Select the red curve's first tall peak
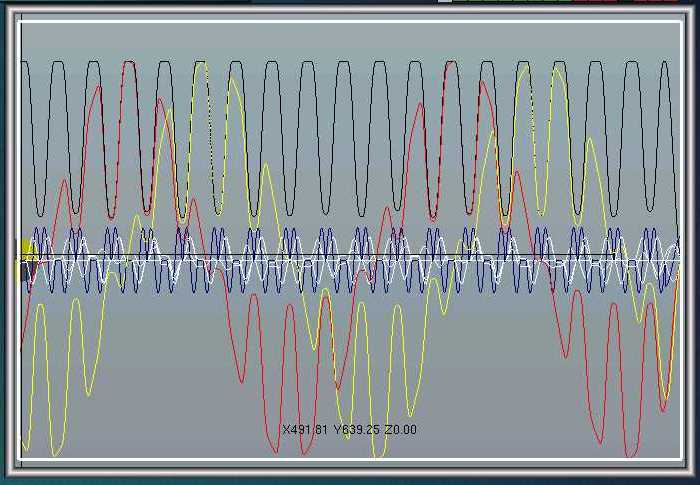700x485 pixels. click(98, 88)
